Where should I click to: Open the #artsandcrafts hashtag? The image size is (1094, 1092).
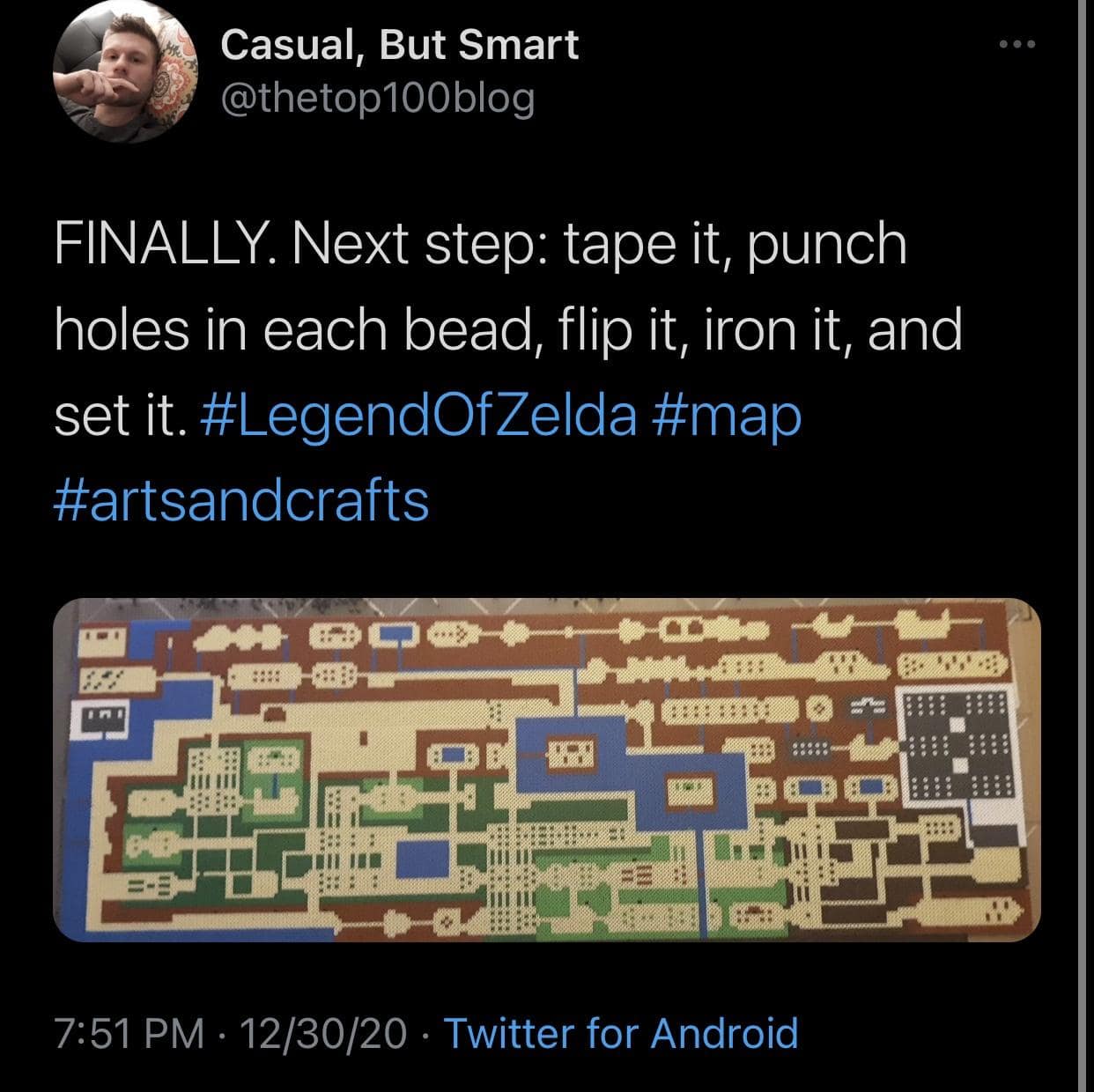tap(241, 500)
